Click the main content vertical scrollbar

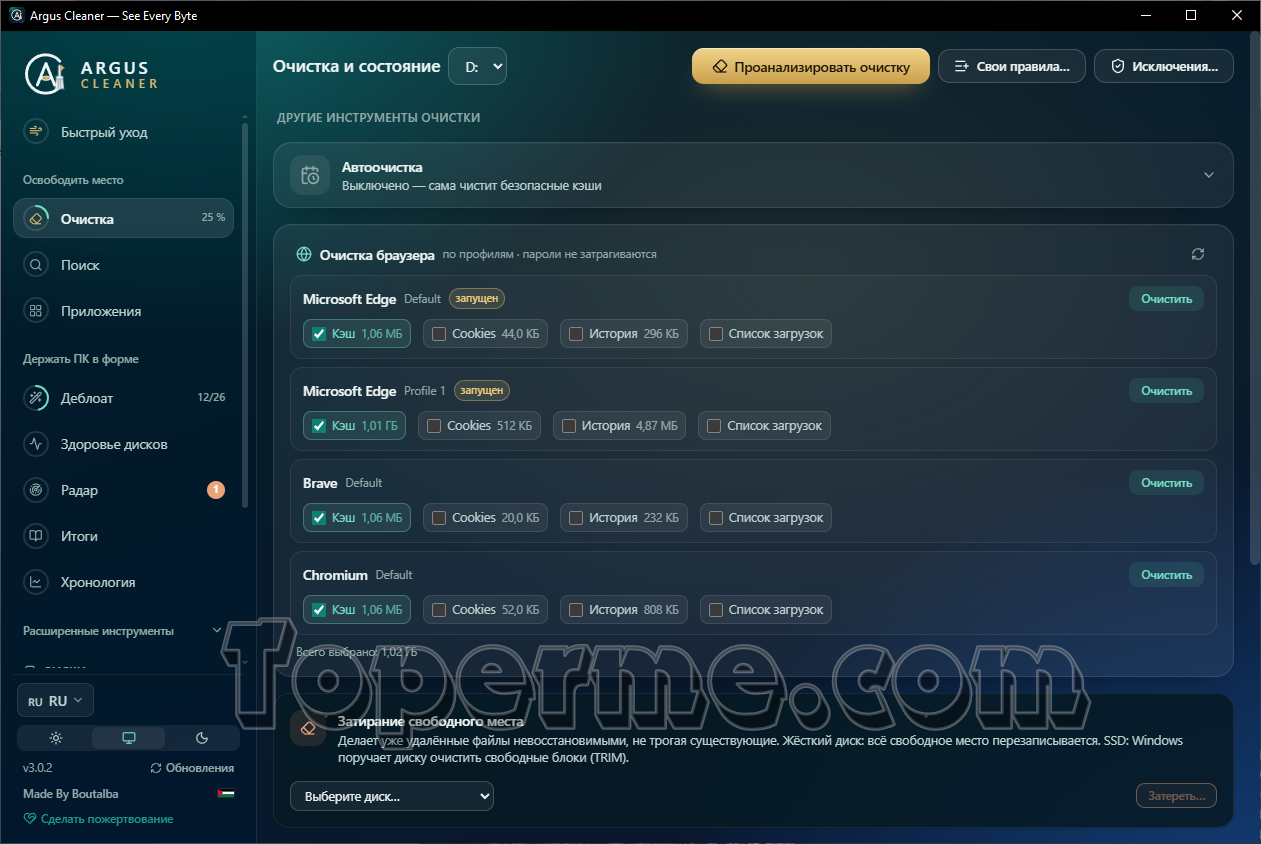[x=1255, y=300]
